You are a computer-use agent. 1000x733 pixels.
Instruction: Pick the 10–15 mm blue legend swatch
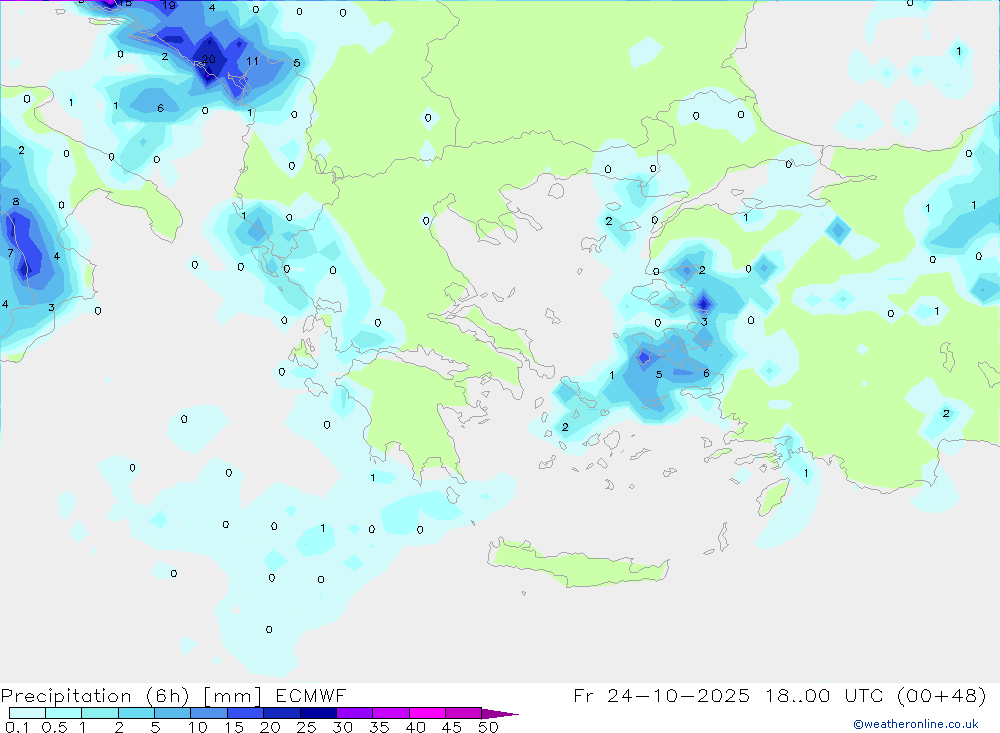pyautogui.click(x=209, y=713)
